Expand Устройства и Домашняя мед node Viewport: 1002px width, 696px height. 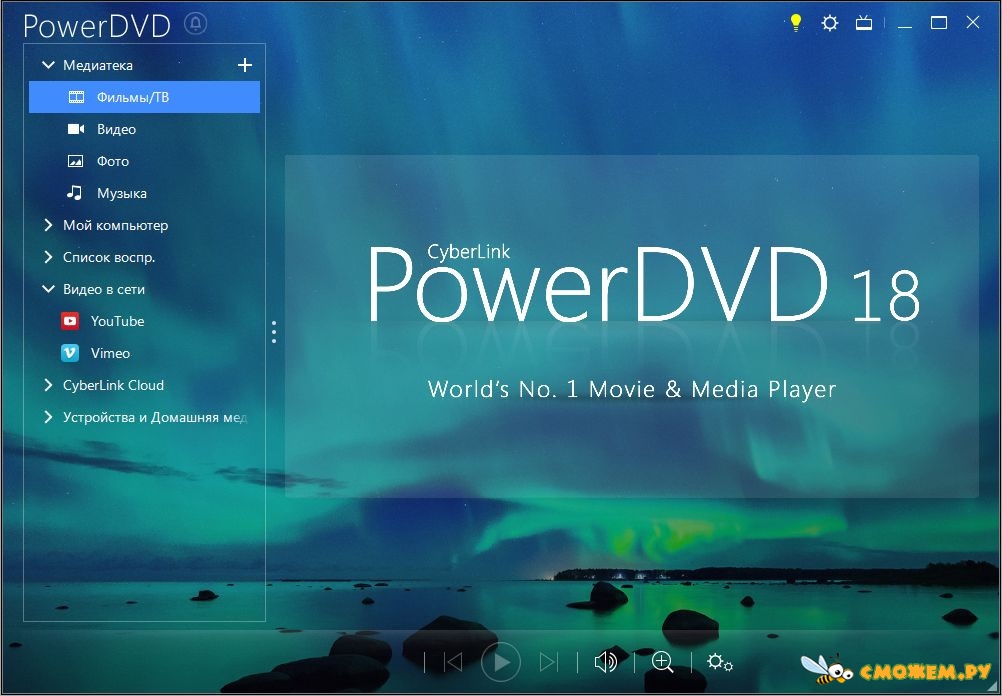point(48,417)
